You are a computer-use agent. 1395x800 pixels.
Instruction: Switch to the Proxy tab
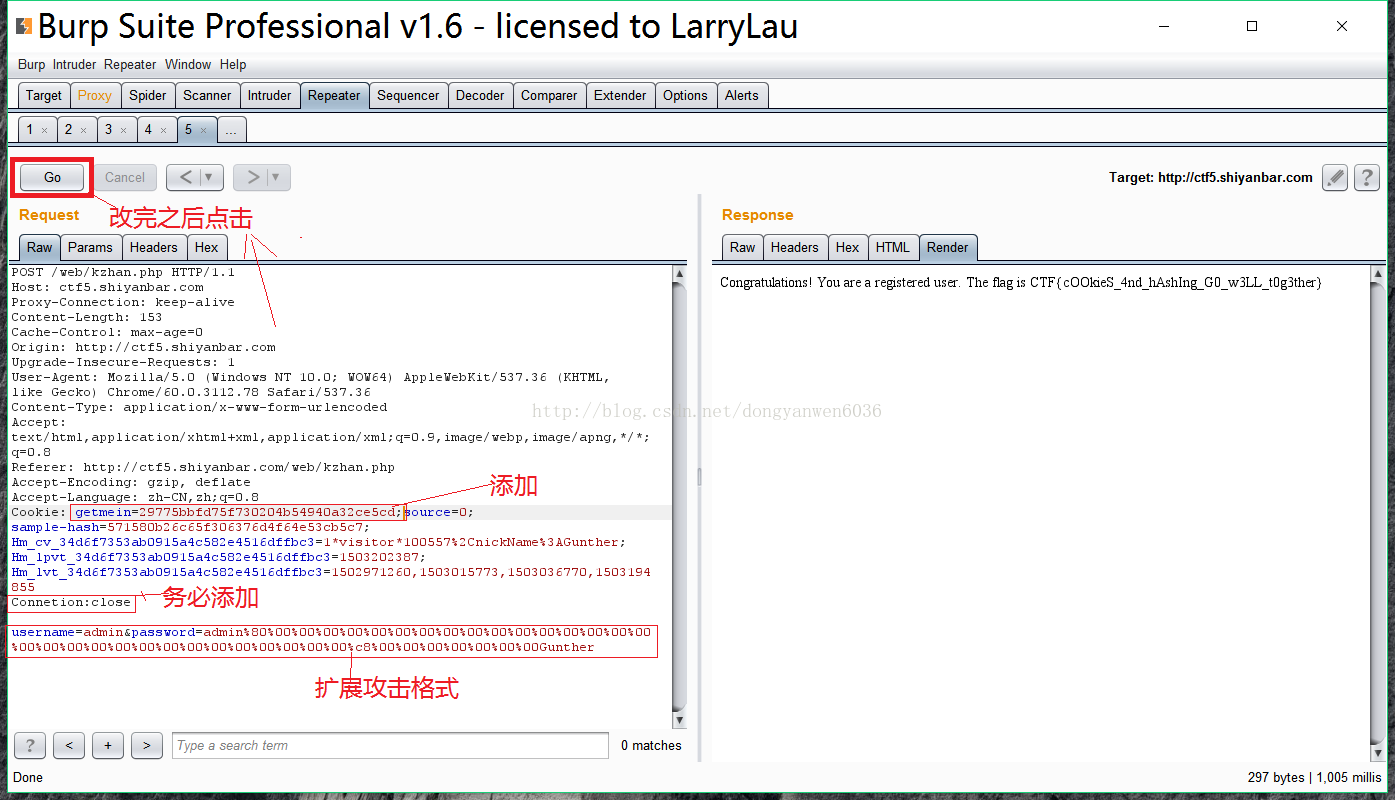[x=95, y=95]
